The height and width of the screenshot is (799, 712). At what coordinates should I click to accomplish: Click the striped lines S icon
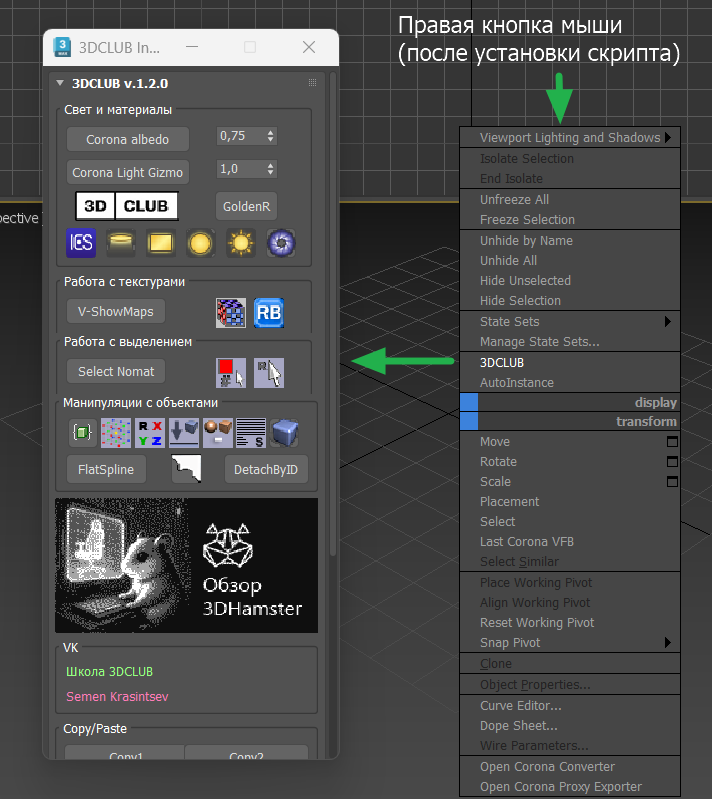pyautogui.click(x=251, y=433)
